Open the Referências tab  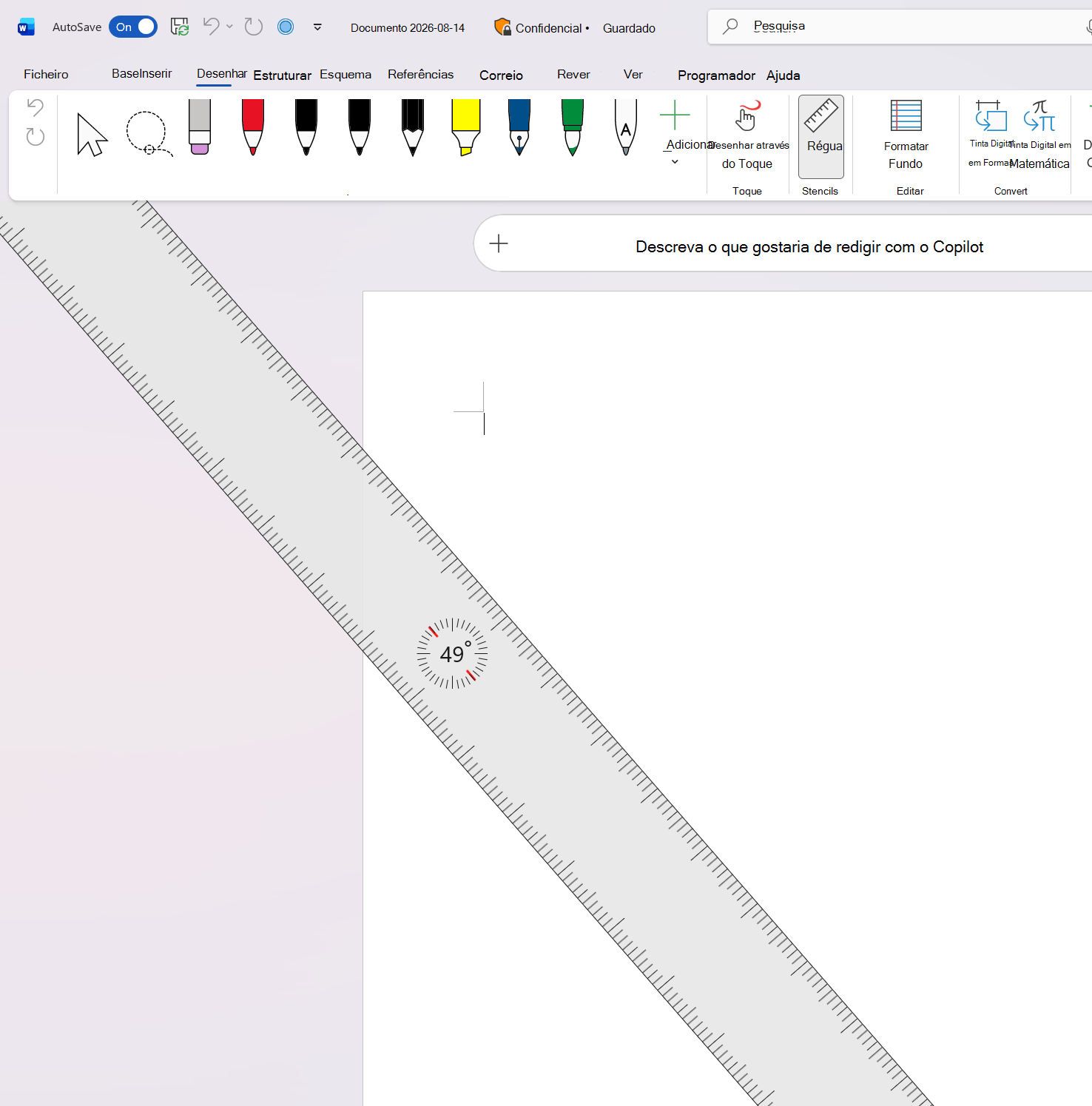tap(421, 74)
